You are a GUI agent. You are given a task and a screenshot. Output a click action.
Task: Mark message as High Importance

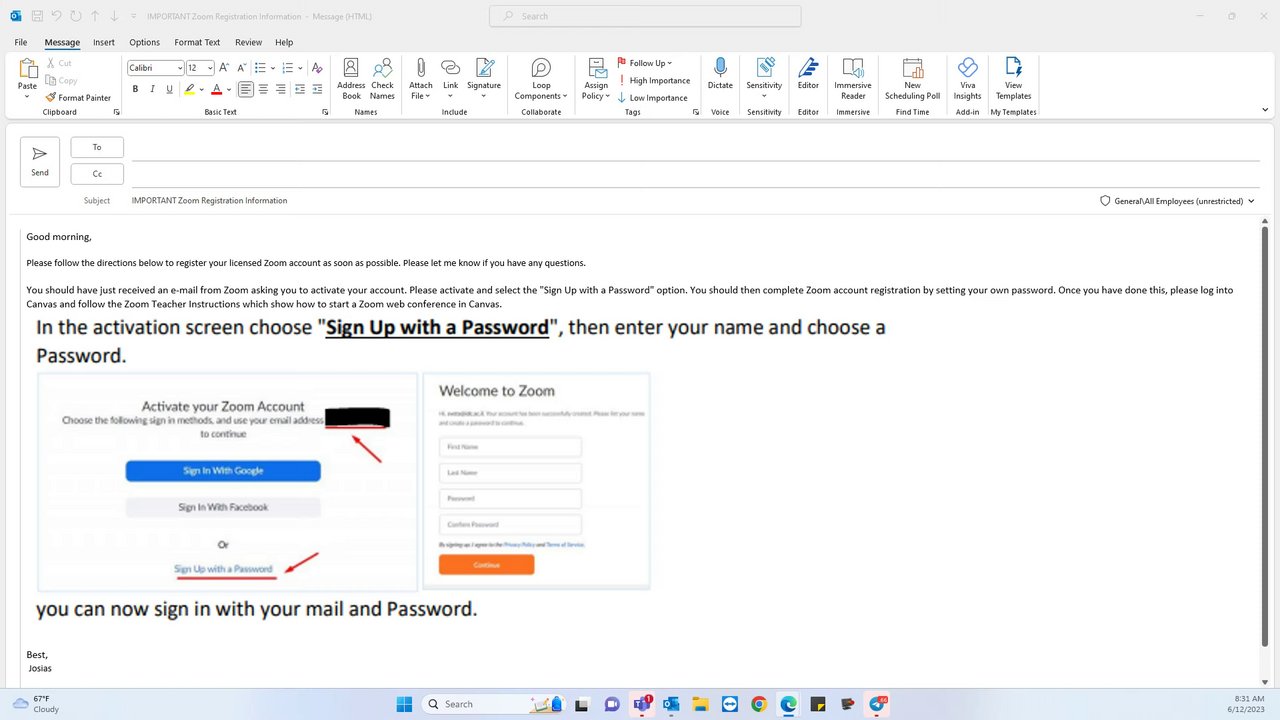point(654,81)
